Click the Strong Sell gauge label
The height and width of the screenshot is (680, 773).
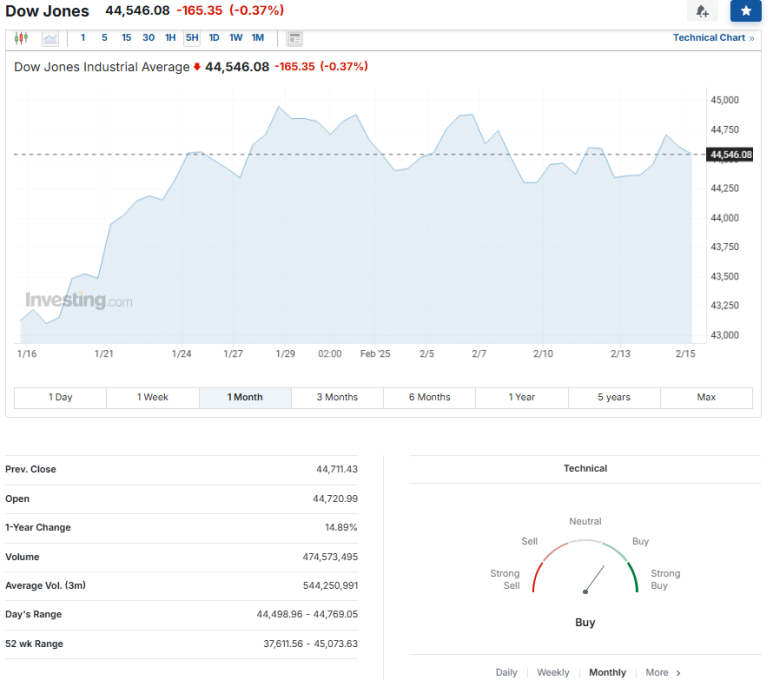505,579
